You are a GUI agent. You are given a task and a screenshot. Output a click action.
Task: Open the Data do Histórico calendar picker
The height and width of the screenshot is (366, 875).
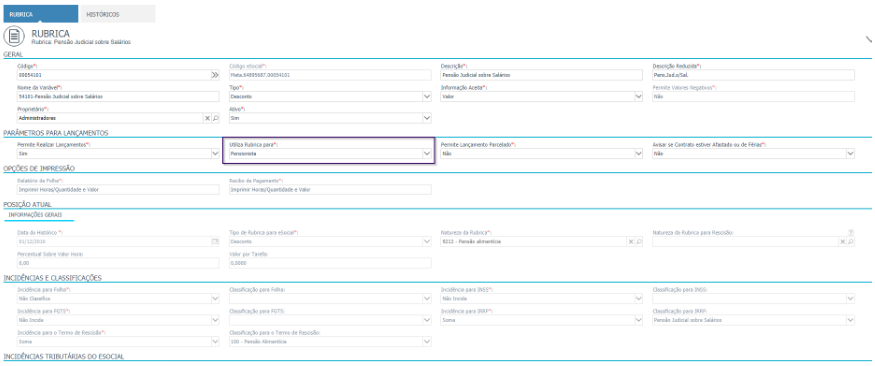click(x=215, y=242)
